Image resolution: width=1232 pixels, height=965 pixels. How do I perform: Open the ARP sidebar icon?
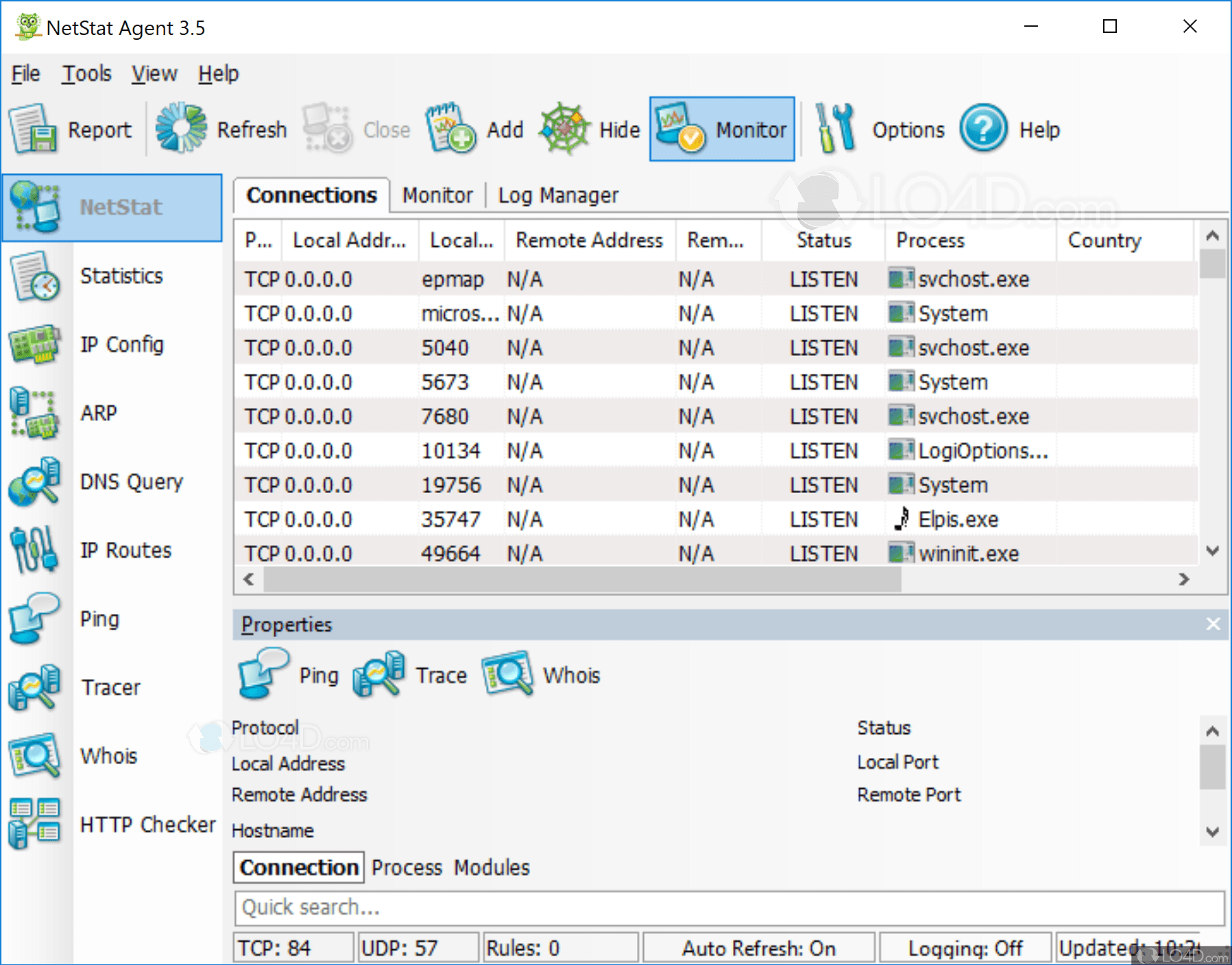(x=34, y=413)
